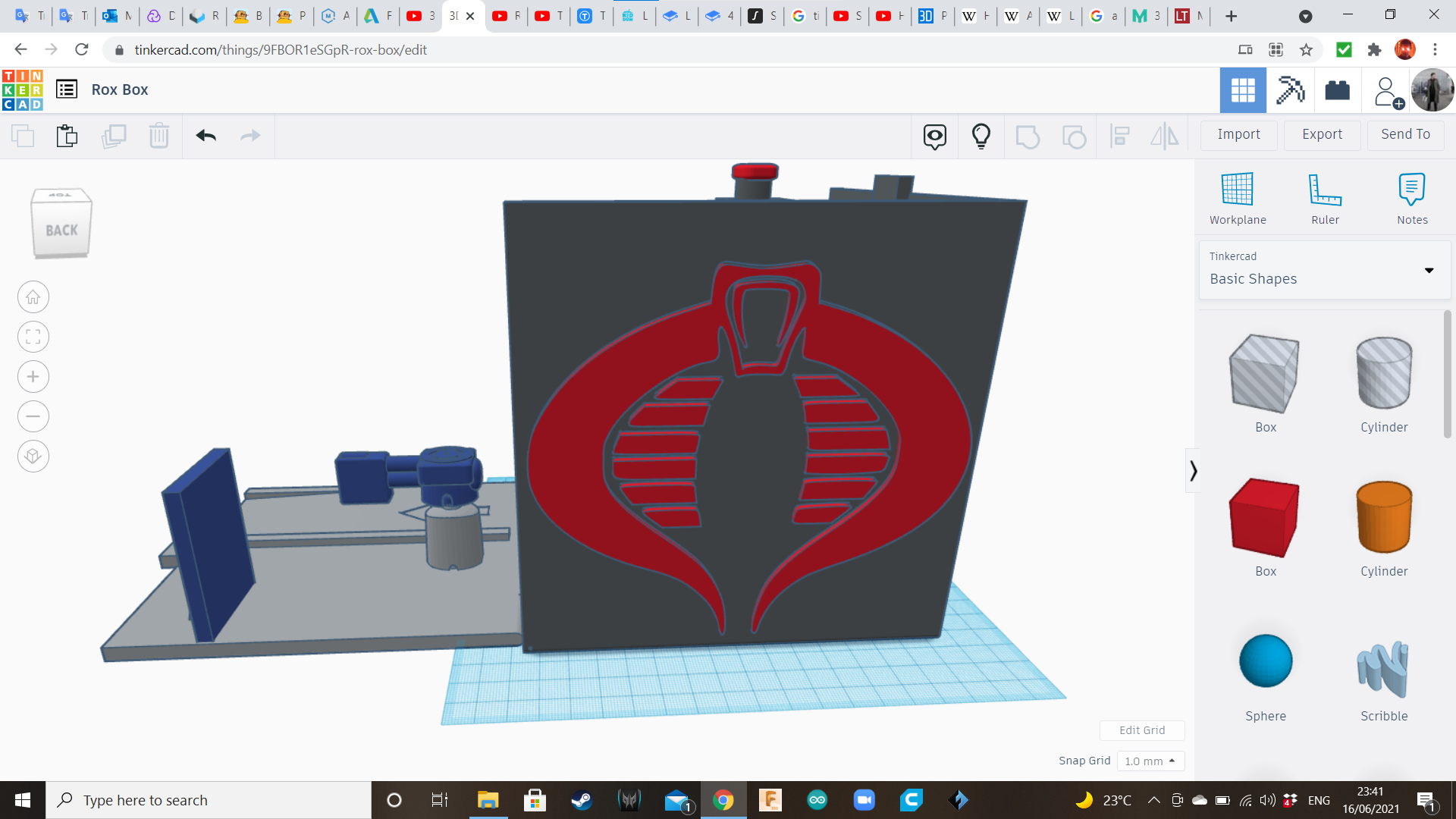1456x819 pixels.
Task: Open the Tinkercad logo home link
Action: click(22, 90)
